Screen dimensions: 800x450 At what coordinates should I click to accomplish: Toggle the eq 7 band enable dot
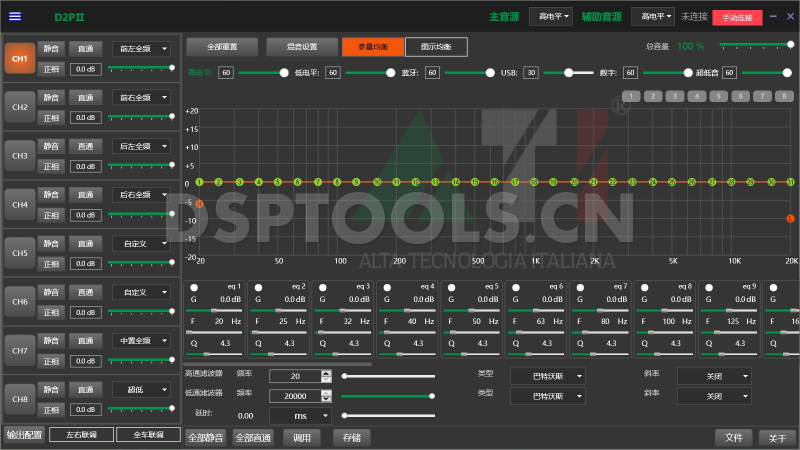click(x=580, y=287)
